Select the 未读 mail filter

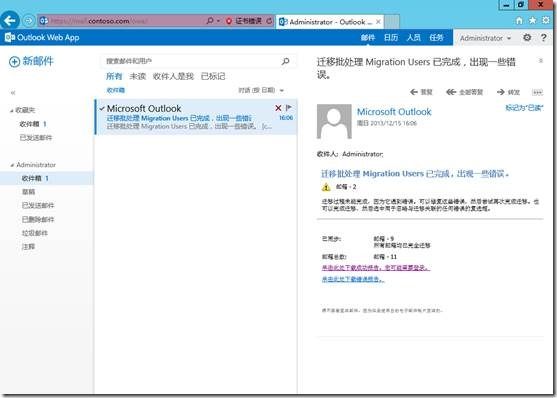click(137, 76)
